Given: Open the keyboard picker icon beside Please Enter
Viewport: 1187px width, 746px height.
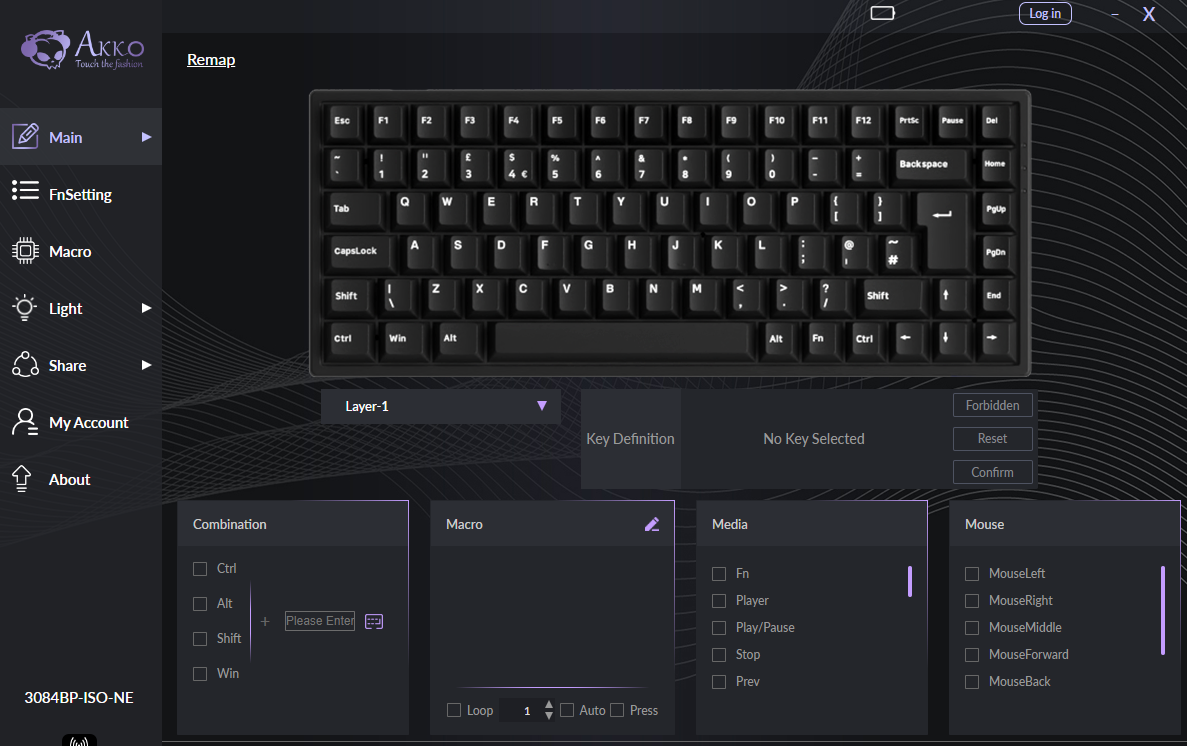Looking at the screenshot, I should click(374, 622).
